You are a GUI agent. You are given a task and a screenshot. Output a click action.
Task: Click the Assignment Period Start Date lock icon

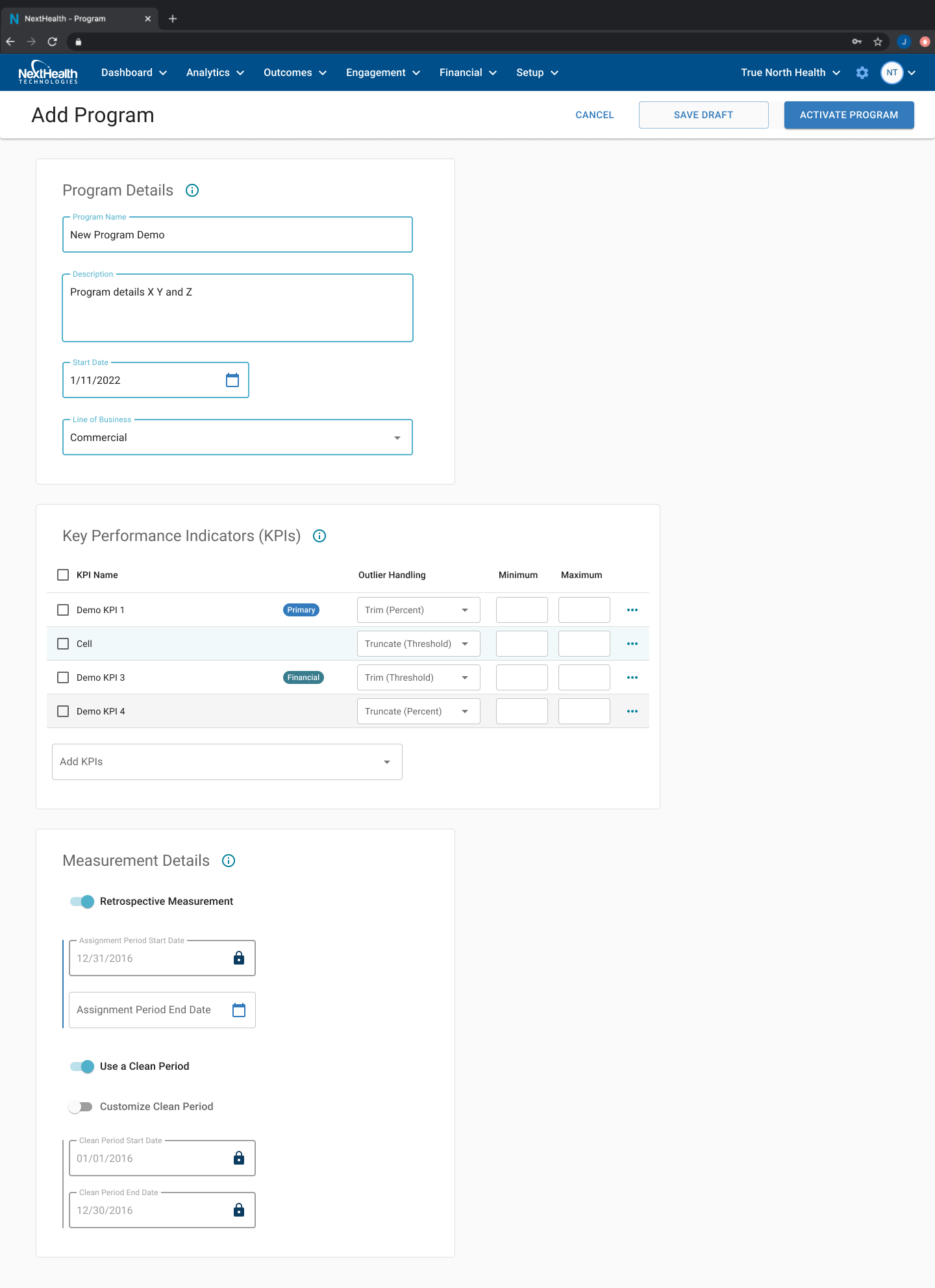click(239, 958)
